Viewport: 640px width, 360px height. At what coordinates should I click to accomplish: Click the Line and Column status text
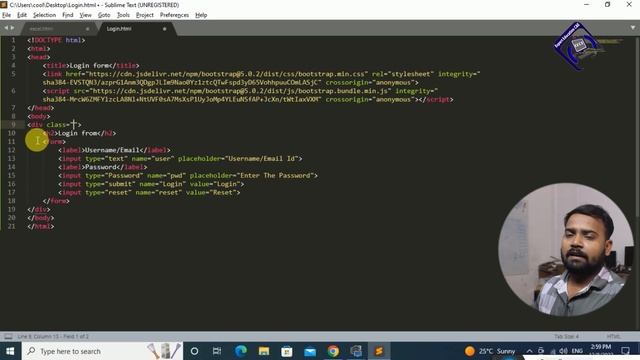point(53,336)
